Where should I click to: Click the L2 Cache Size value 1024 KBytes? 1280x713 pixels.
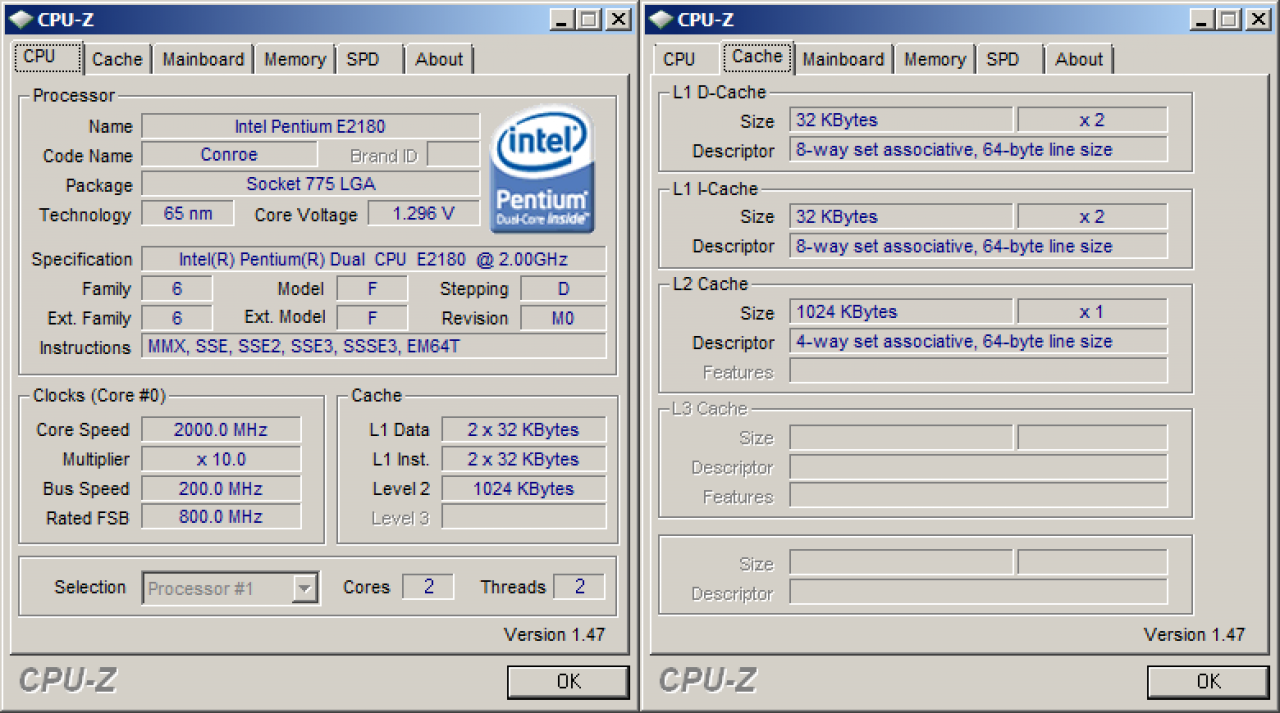(x=901, y=312)
